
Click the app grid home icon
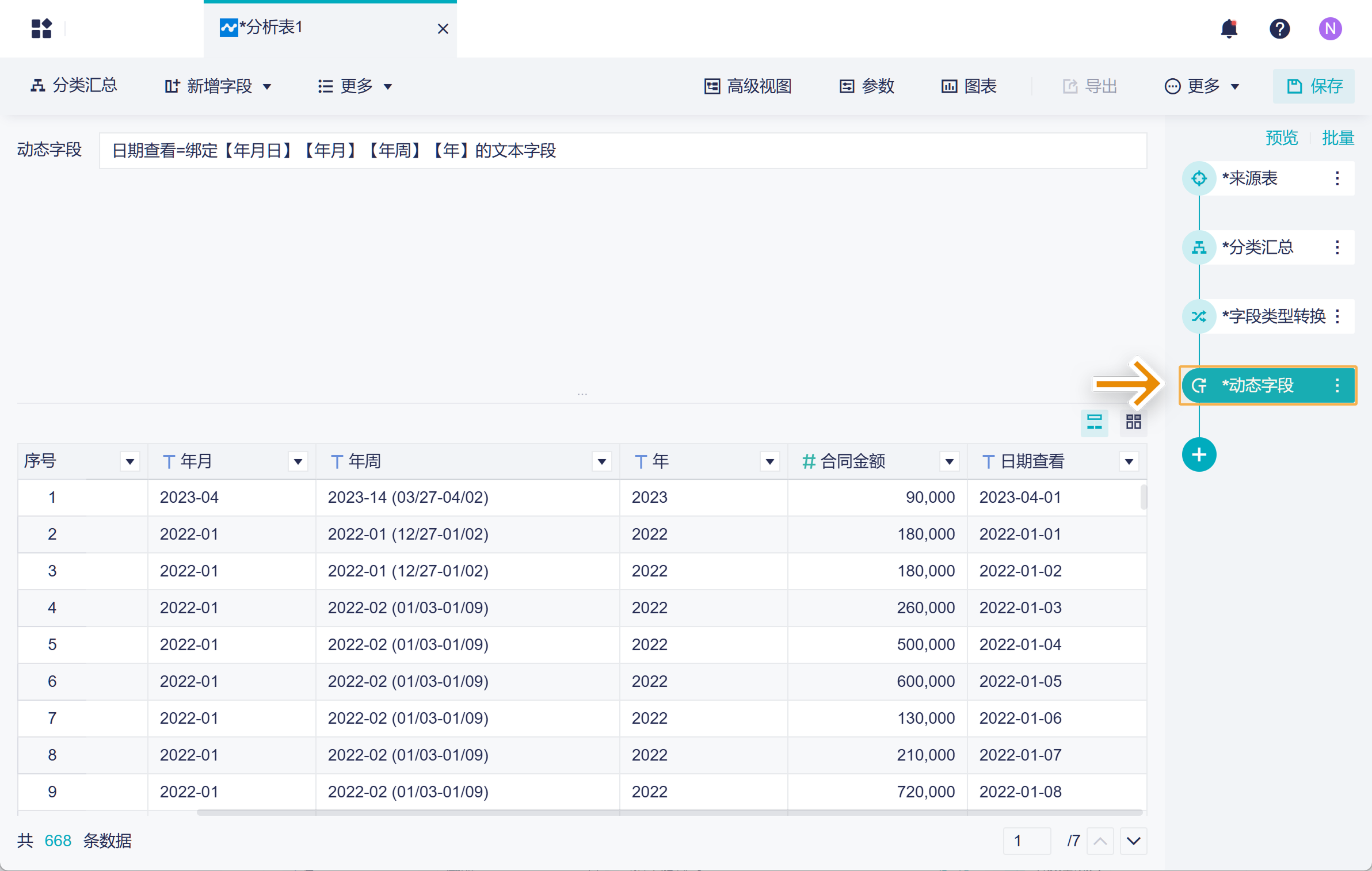click(41, 28)
